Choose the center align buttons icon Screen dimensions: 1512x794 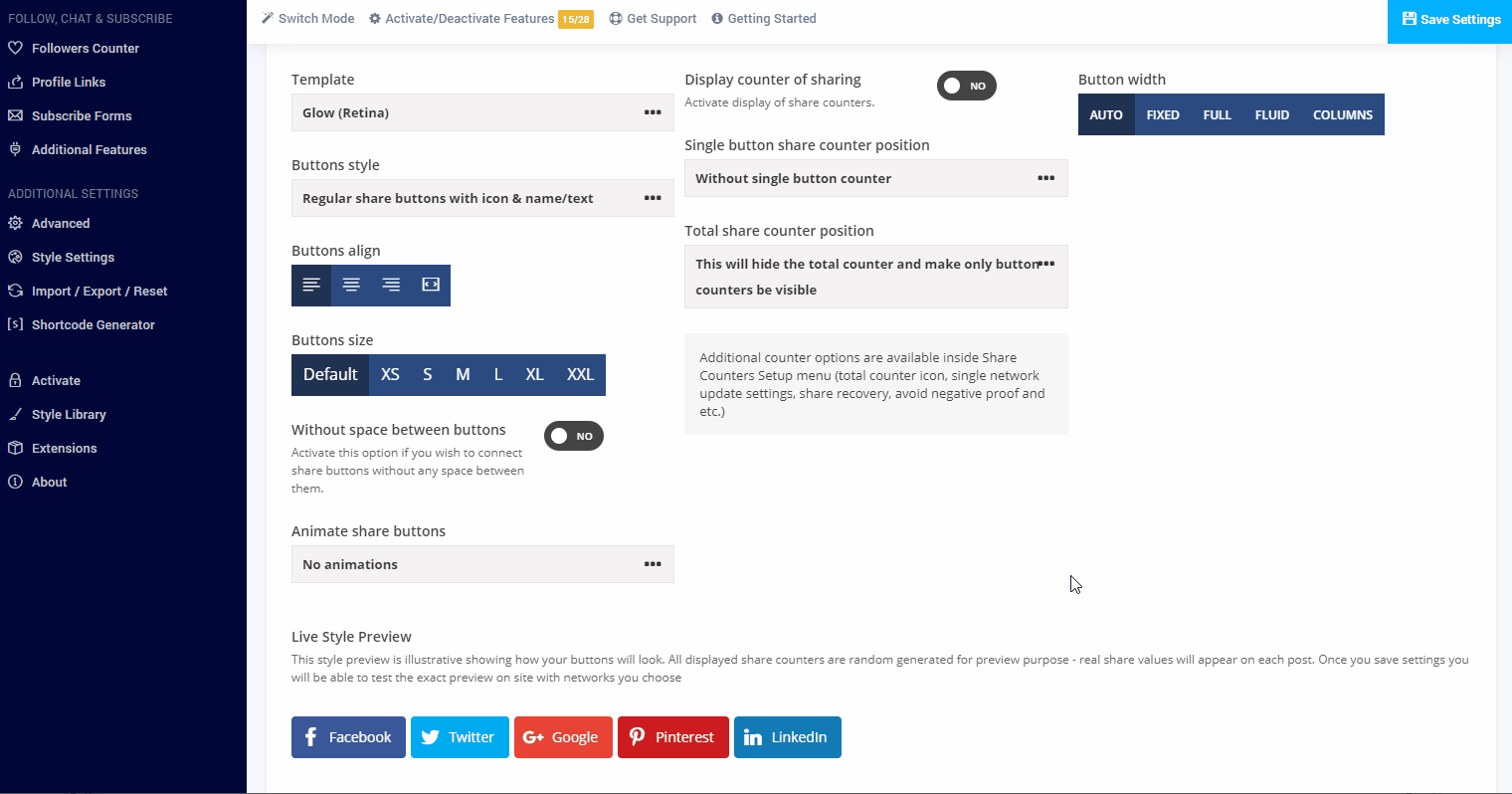[351, 286]
